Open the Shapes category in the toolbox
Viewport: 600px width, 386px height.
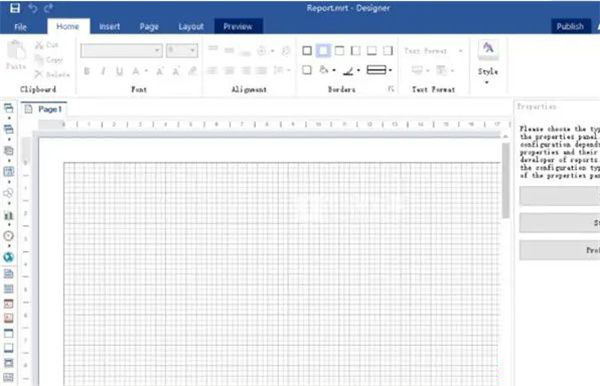point(8,193)
